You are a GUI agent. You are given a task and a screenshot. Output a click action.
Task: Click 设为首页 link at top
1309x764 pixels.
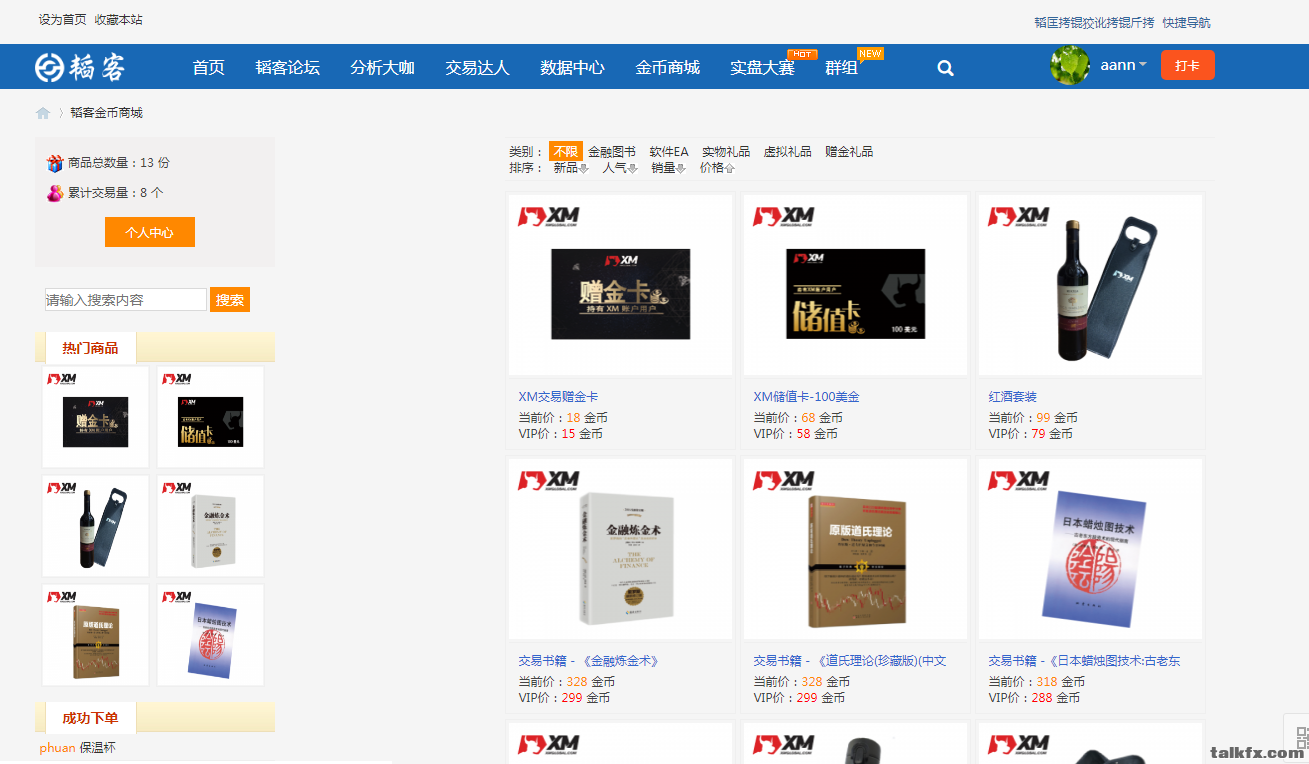pyautogui.click(x=63, y=20)
